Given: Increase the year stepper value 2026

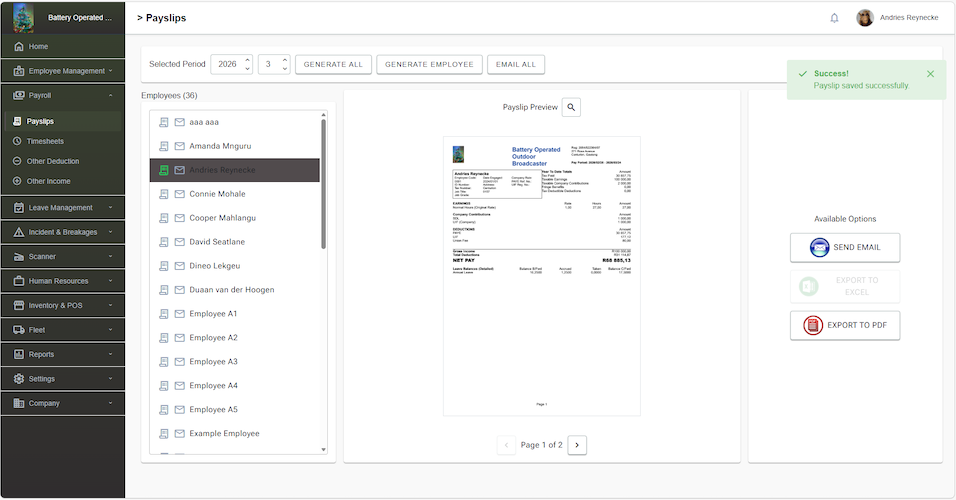Looking at the screenshot, I should 248,60.
